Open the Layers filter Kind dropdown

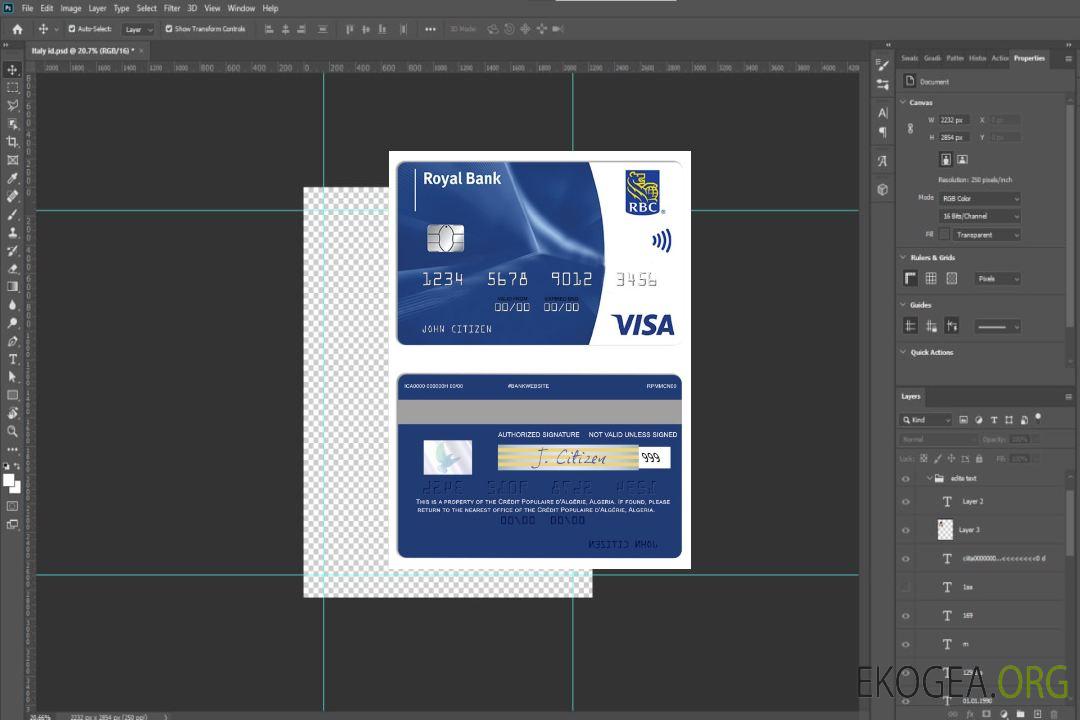(926, 420)
